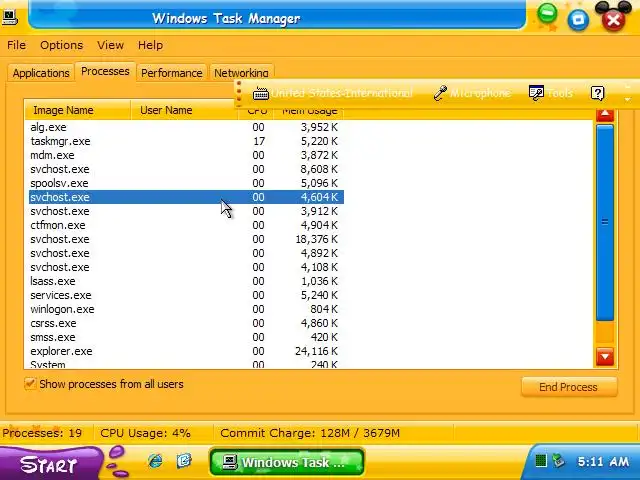Select svchost.exe using 4,108 K

point(186,267)
